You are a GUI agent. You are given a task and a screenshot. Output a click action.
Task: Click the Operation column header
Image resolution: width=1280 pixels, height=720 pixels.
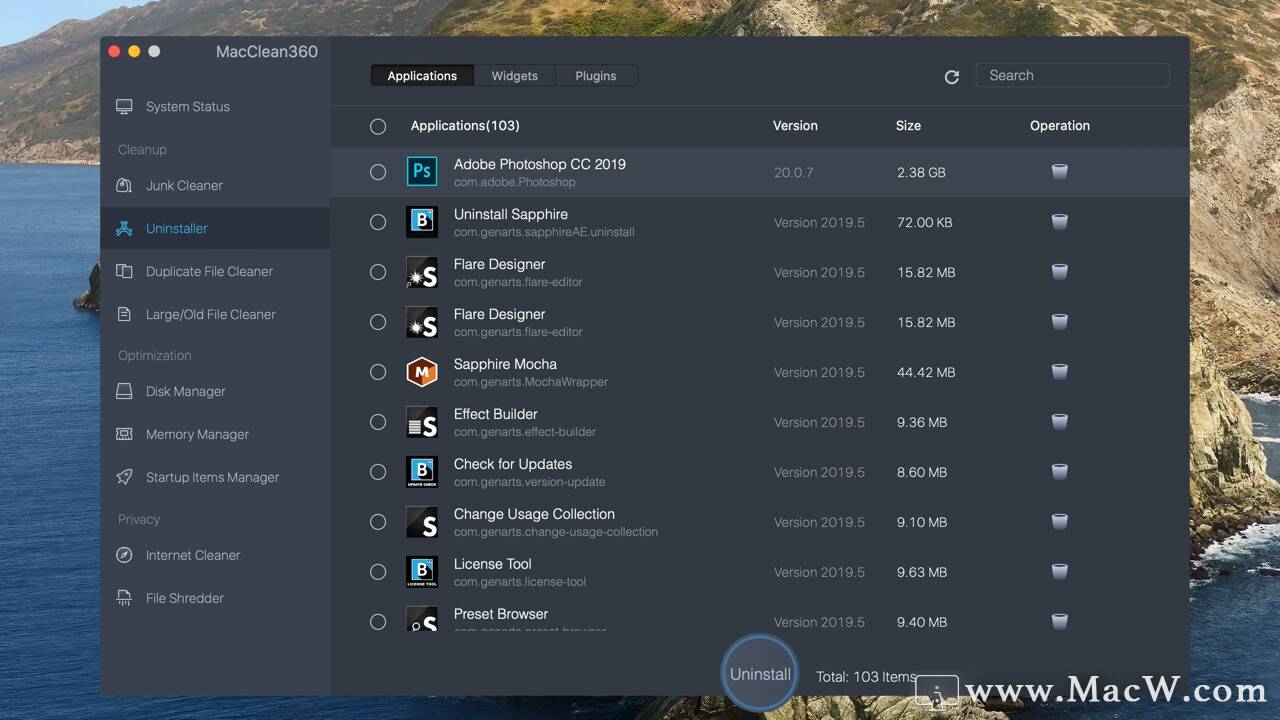(1060, 126)
